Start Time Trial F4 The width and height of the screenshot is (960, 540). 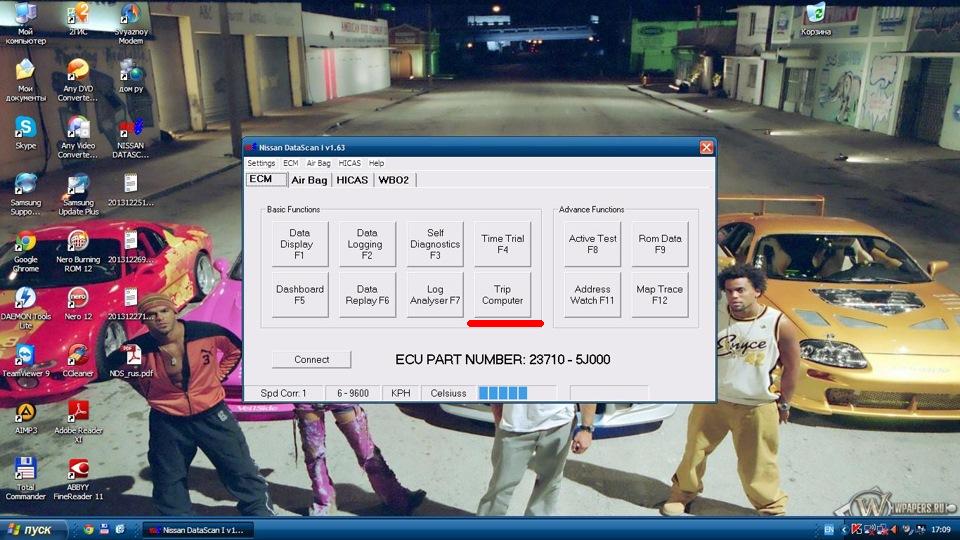tap(502, 244)
